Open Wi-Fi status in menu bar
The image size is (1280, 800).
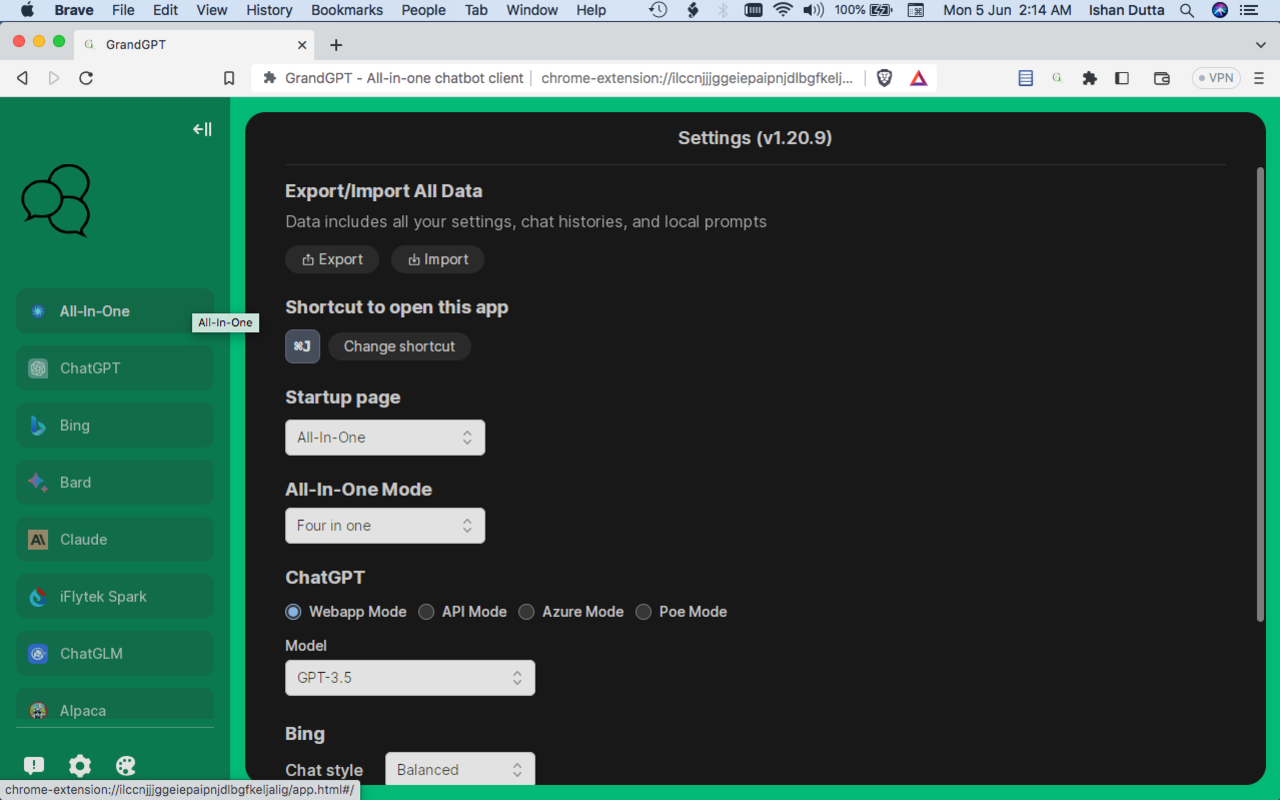[x=783, y=10]
